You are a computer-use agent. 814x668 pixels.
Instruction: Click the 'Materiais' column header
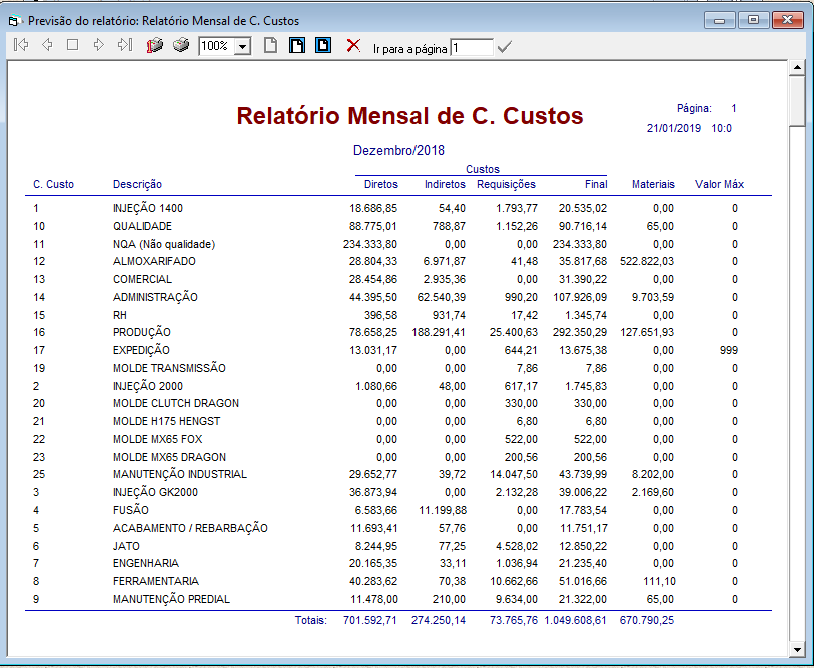[x=653, y=184]
